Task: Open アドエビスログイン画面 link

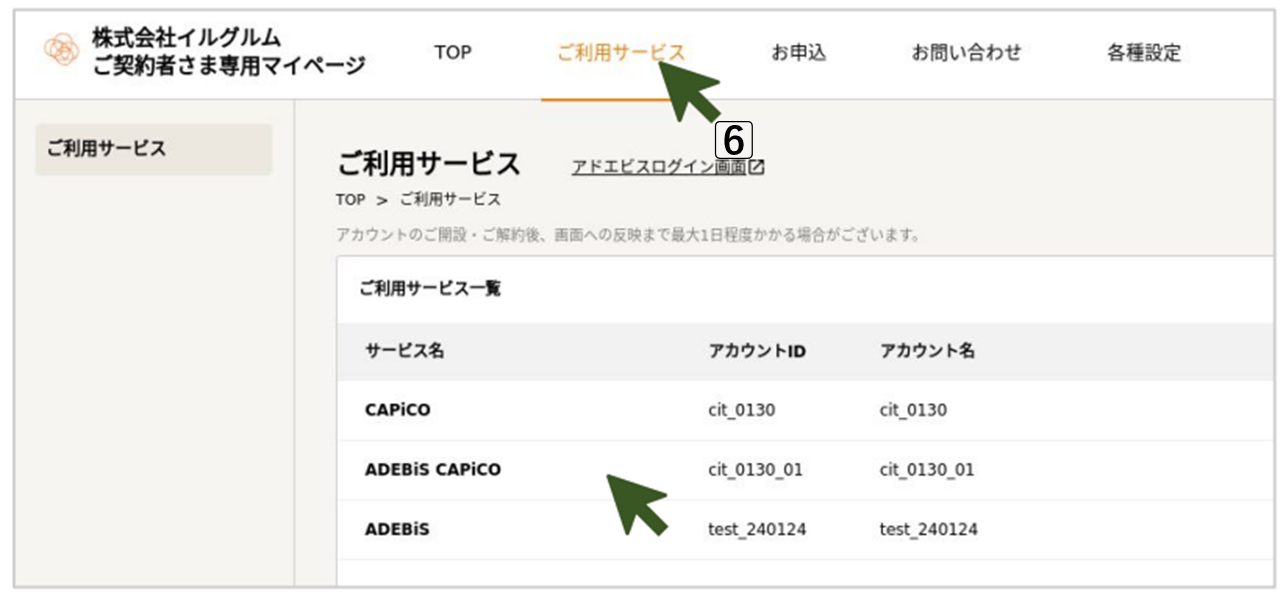Action: tap(658, 168)
